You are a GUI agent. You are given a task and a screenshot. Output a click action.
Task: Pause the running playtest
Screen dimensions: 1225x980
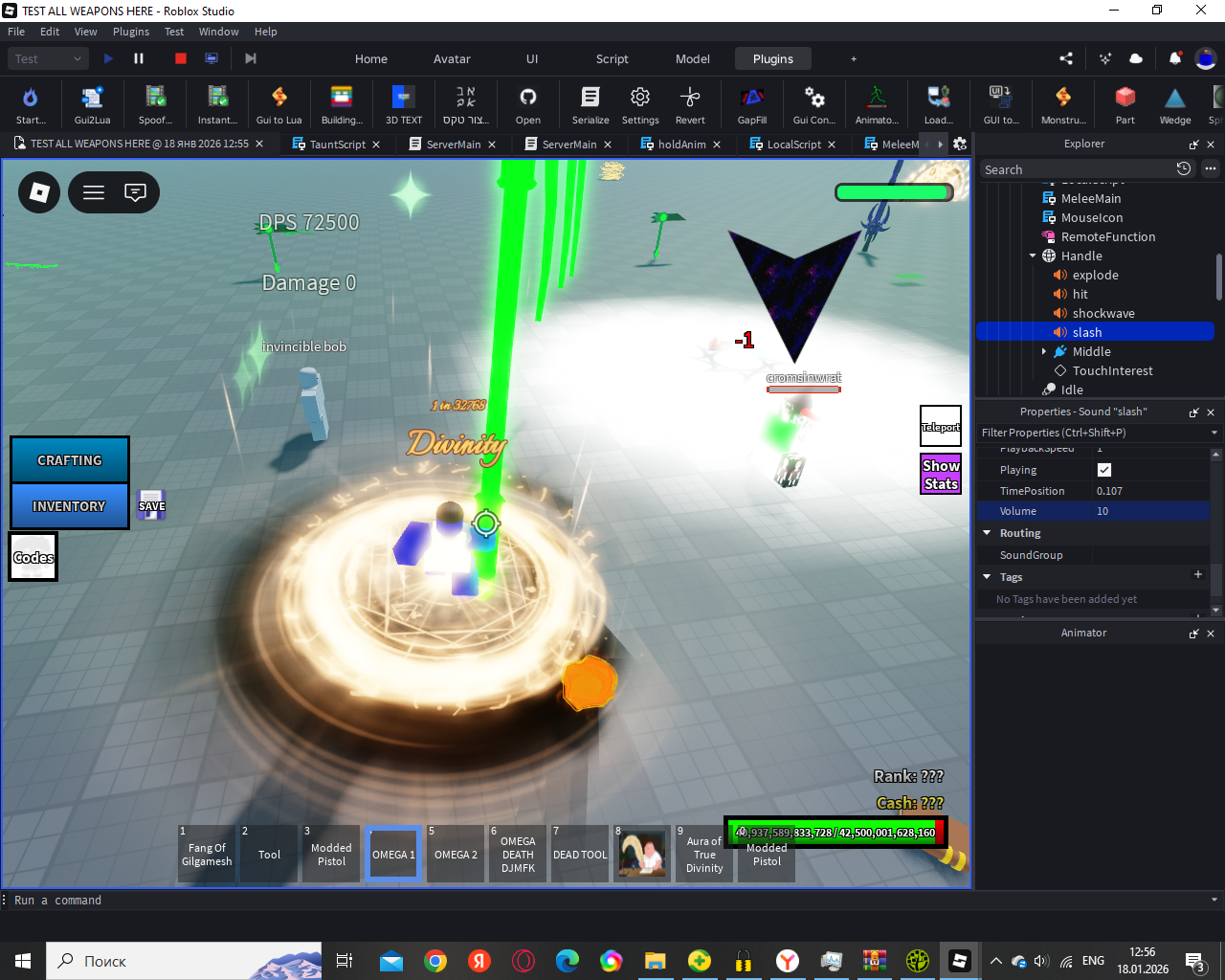coord(139,58)
